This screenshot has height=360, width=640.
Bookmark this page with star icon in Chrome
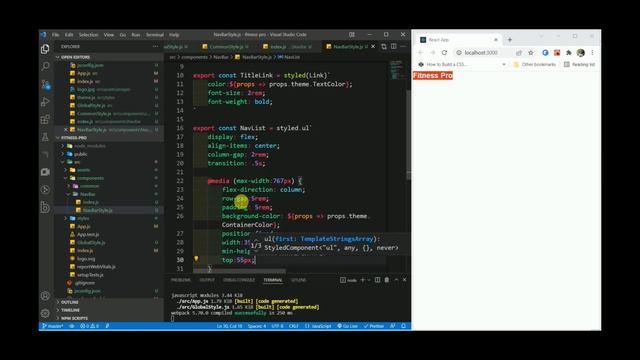(531, 53)
